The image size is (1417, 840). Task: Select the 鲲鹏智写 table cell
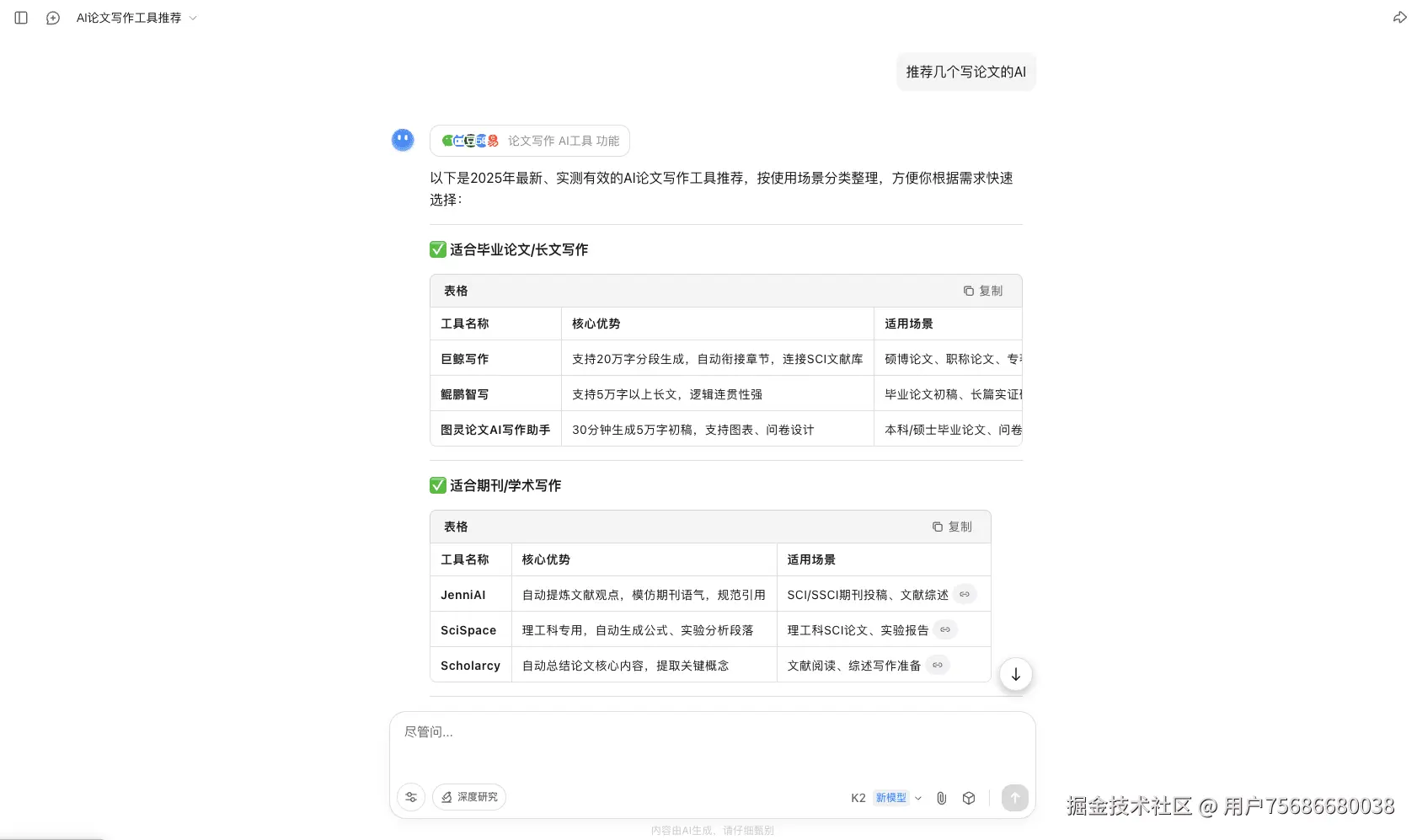click(495, 394)
